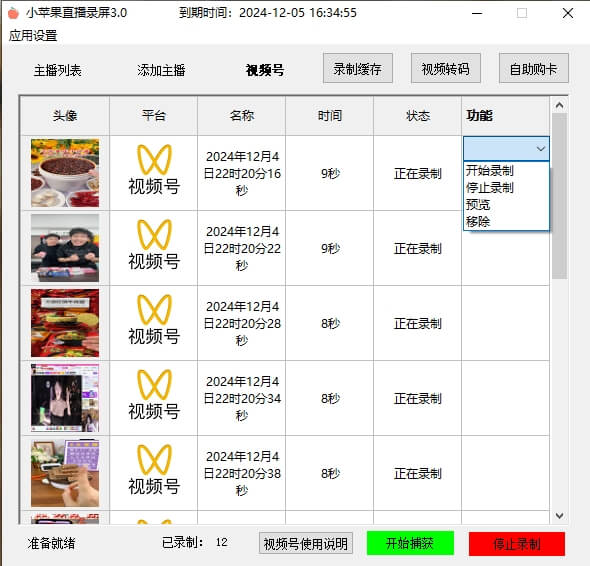The image size is (590, 566).
Task: Click the 自助购卡 button
Action: coord(534,68)
